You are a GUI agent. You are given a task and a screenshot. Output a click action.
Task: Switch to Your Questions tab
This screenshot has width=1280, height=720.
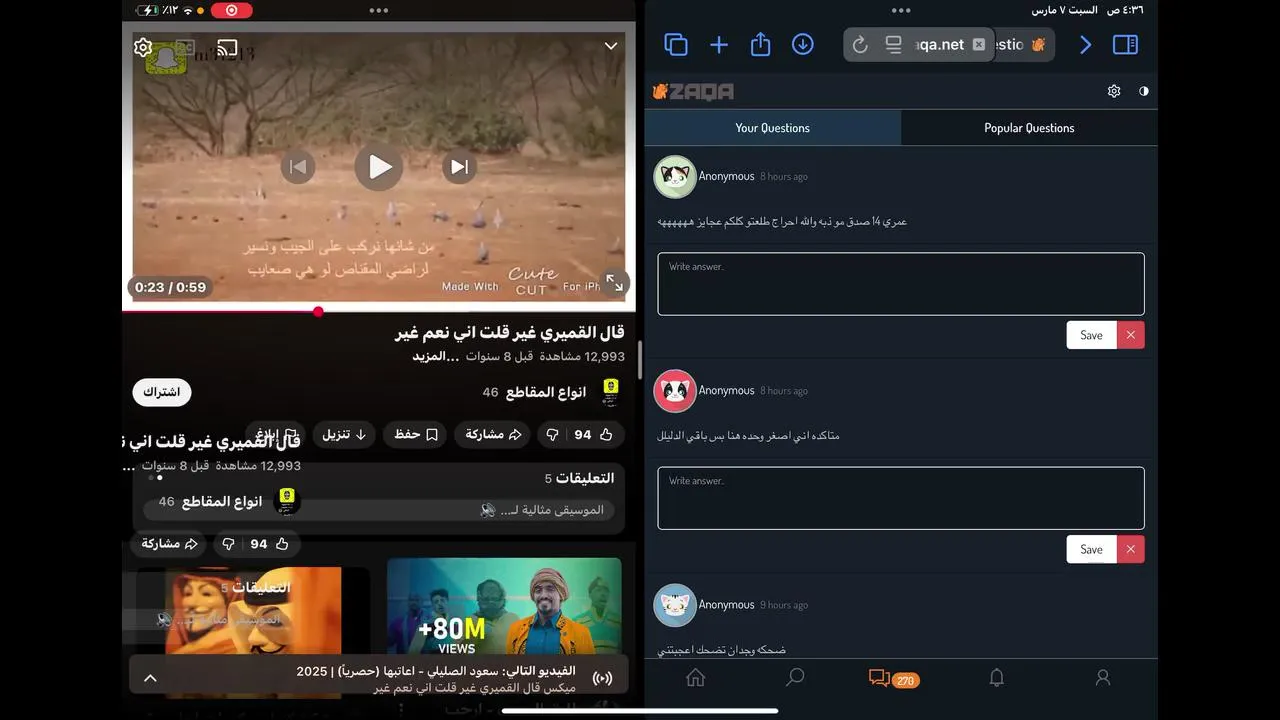(773, 128)
